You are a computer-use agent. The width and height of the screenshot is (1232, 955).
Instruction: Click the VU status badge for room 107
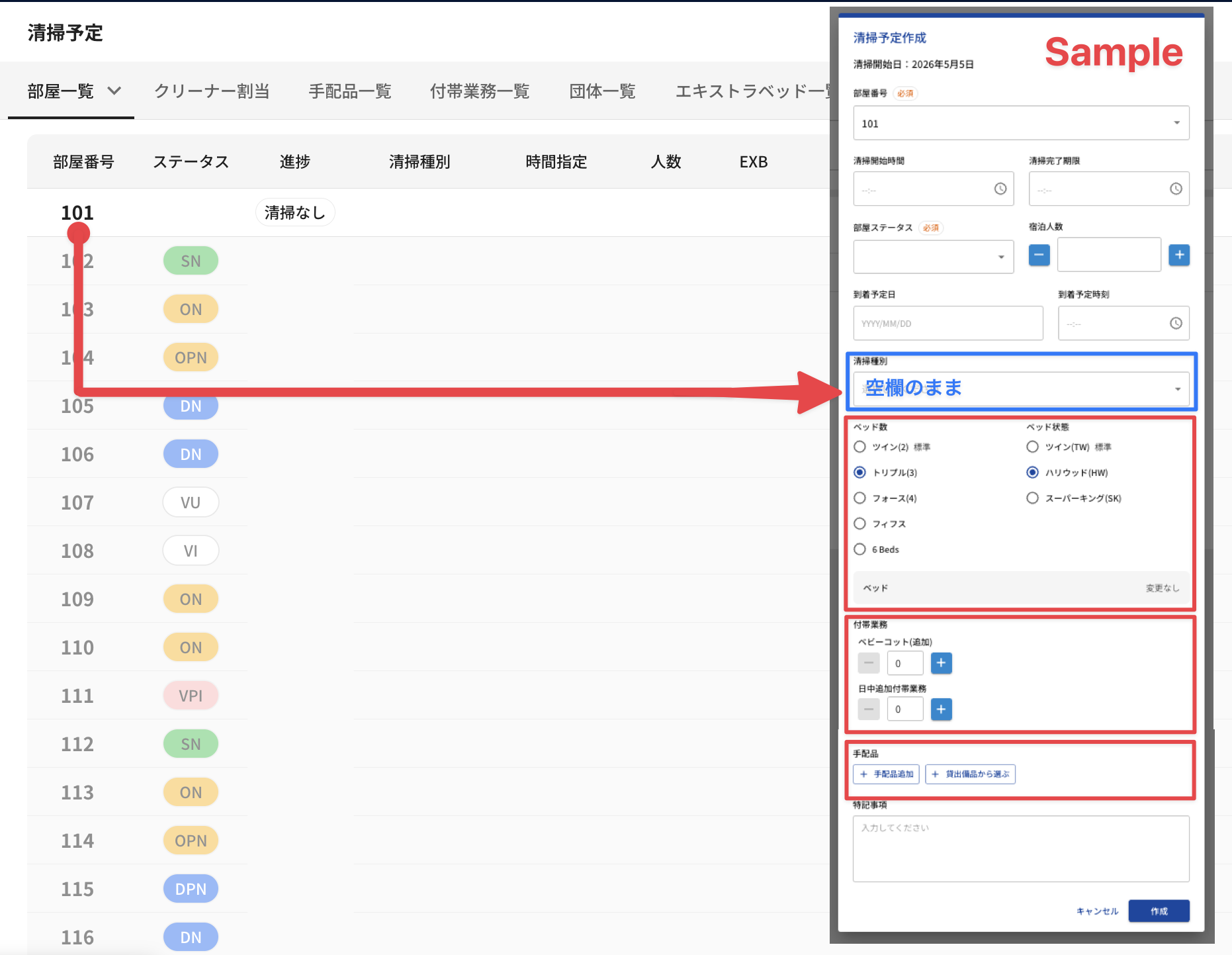tap(191, 502)
